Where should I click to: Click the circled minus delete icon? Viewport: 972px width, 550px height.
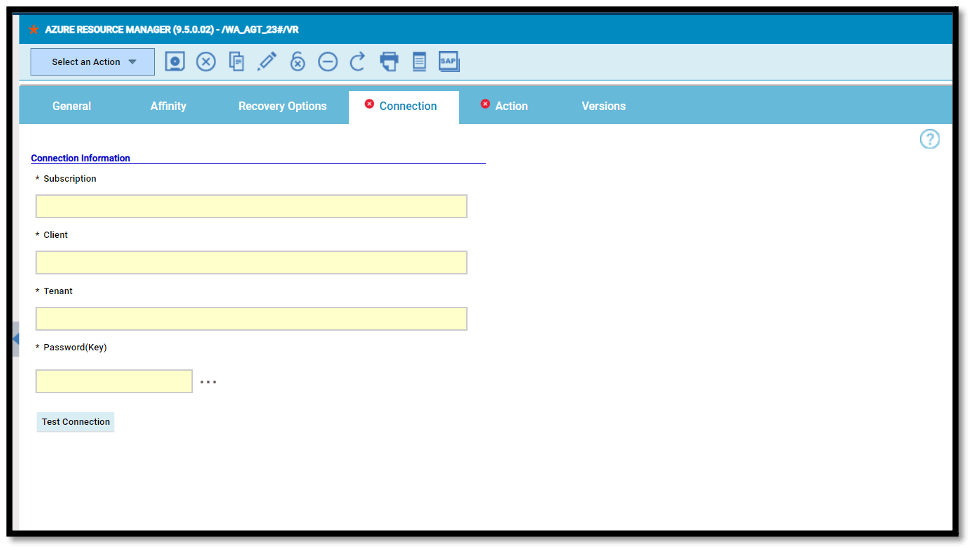(328, 62)
